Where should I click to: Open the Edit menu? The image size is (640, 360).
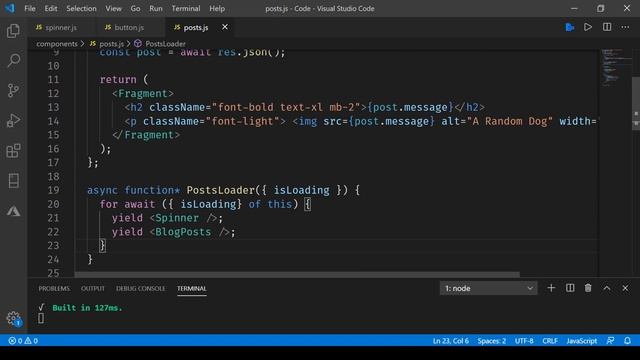click(51, 8)
